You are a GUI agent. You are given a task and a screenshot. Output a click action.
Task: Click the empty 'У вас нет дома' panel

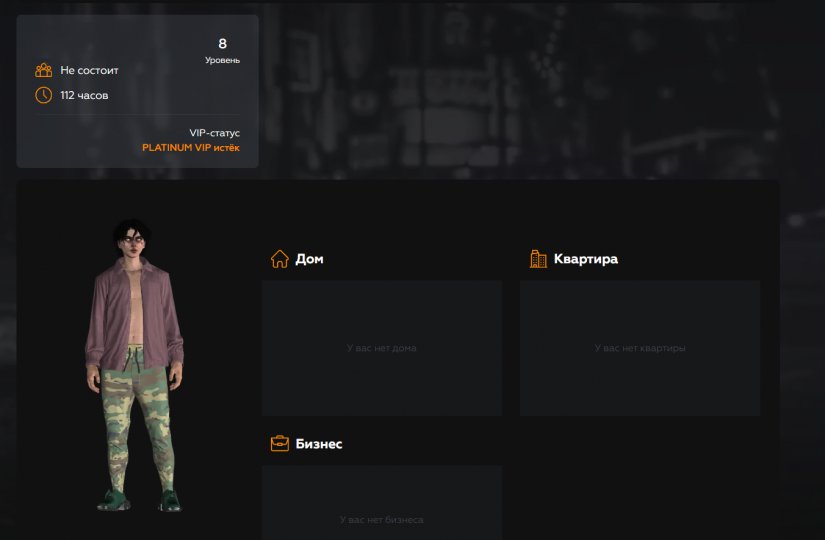pyautogui.click(x=382, y=348)
